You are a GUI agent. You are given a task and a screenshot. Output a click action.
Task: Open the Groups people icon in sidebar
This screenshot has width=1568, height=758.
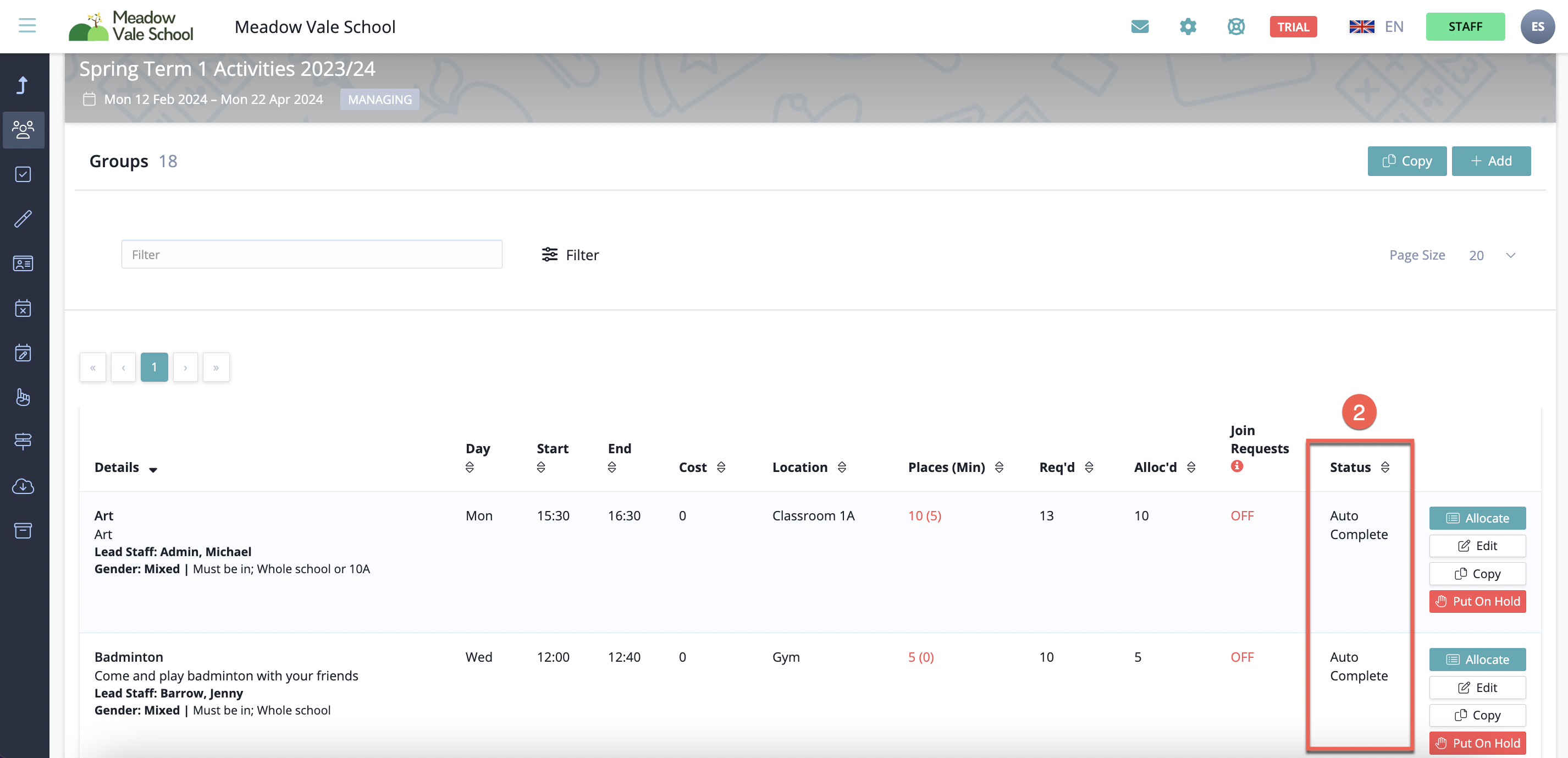point(23,130)
